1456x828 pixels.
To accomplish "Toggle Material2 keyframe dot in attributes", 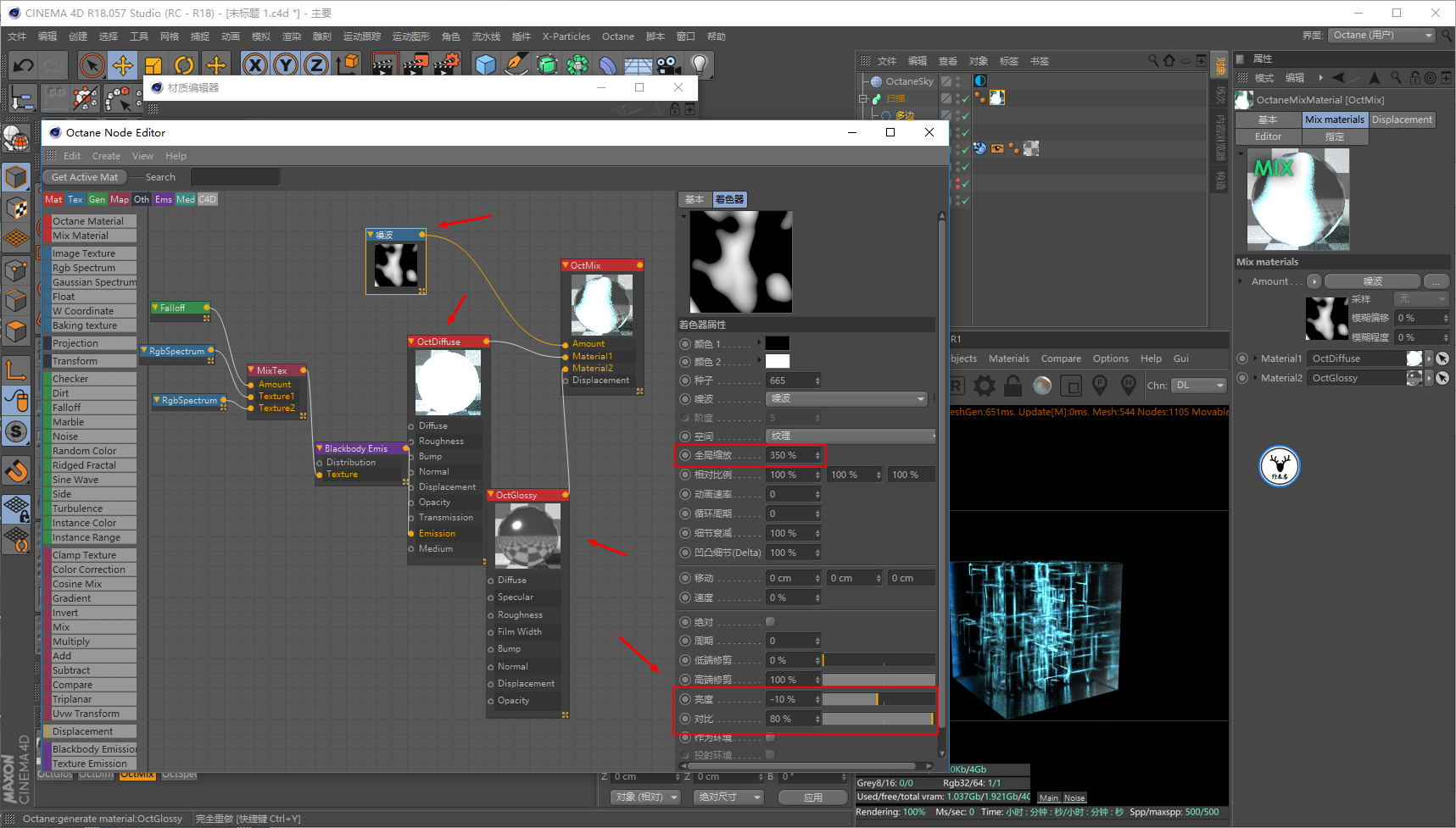I will click(x=1242, y=378).
